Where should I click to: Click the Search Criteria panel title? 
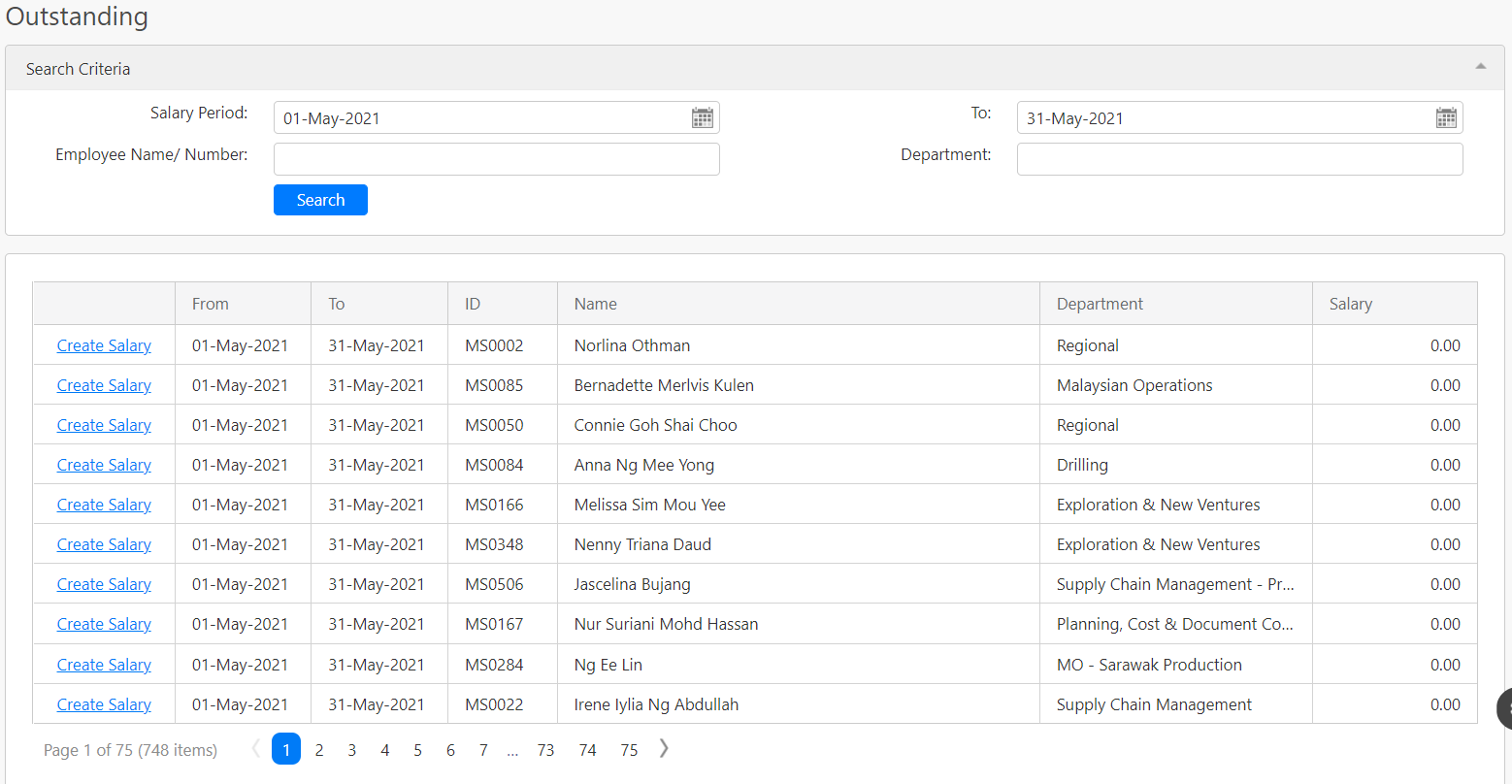tap(78, 69)
